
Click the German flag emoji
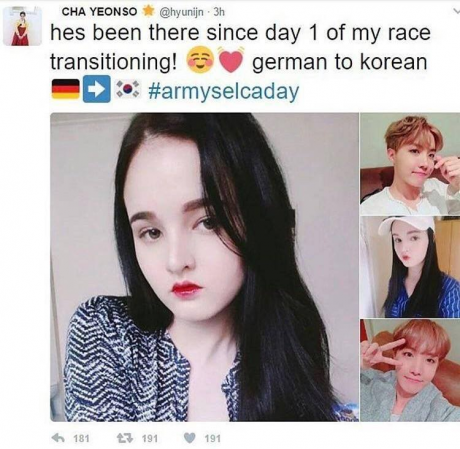(x=65, y=89)
